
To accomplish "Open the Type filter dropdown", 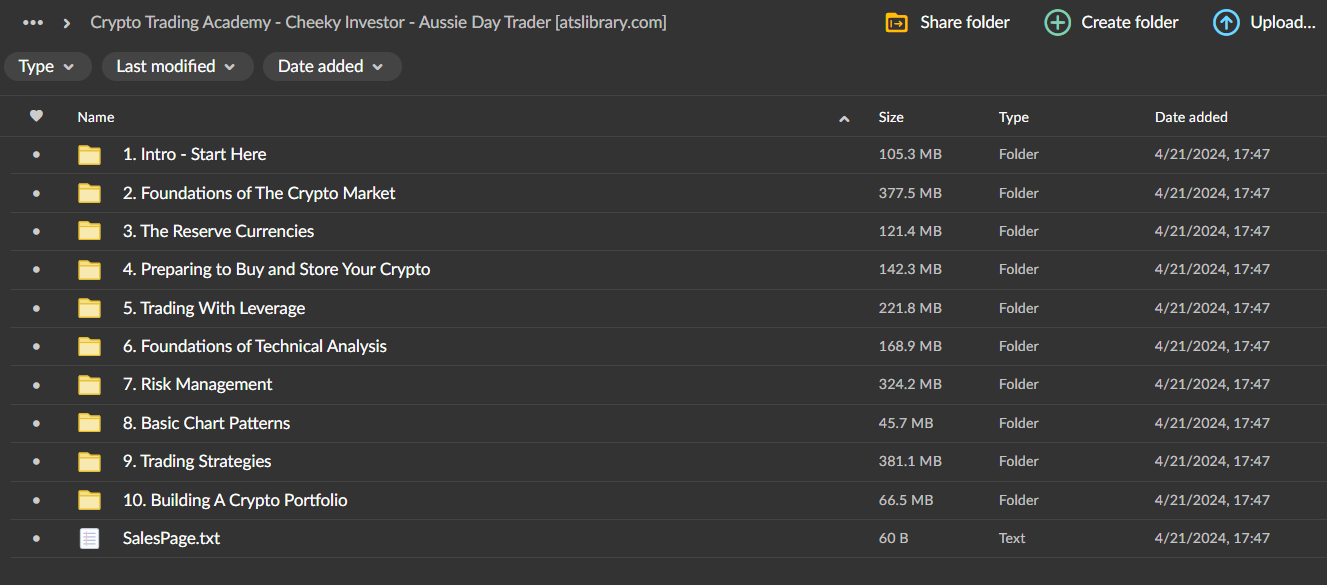I will tap(47, 66).
